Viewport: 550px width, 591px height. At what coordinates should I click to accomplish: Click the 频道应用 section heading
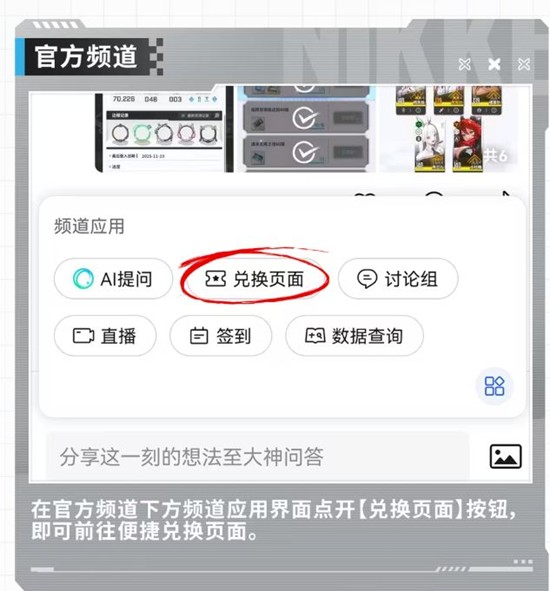(89, 226)
